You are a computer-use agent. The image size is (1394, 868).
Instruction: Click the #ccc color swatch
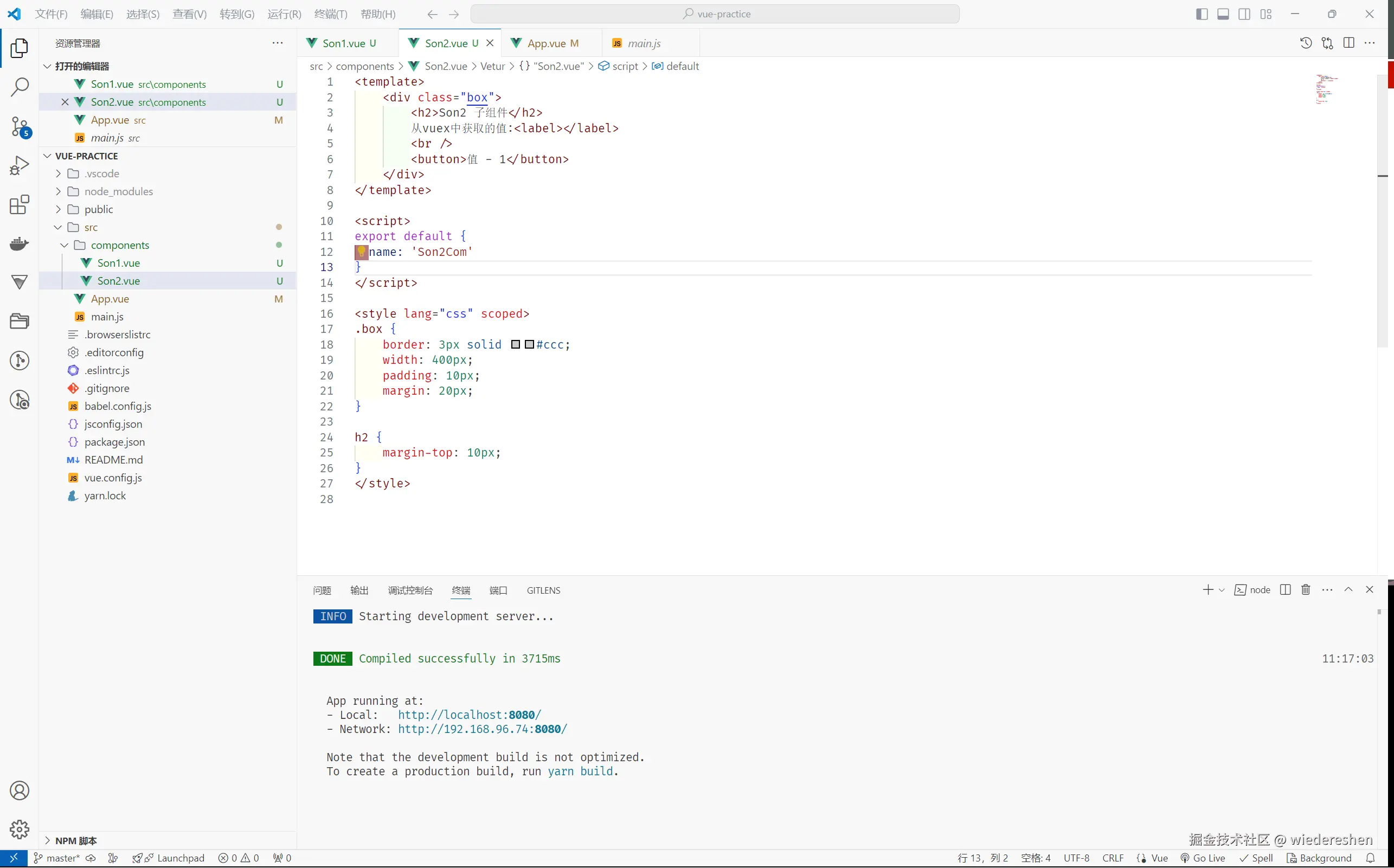[x=529, y=344]
